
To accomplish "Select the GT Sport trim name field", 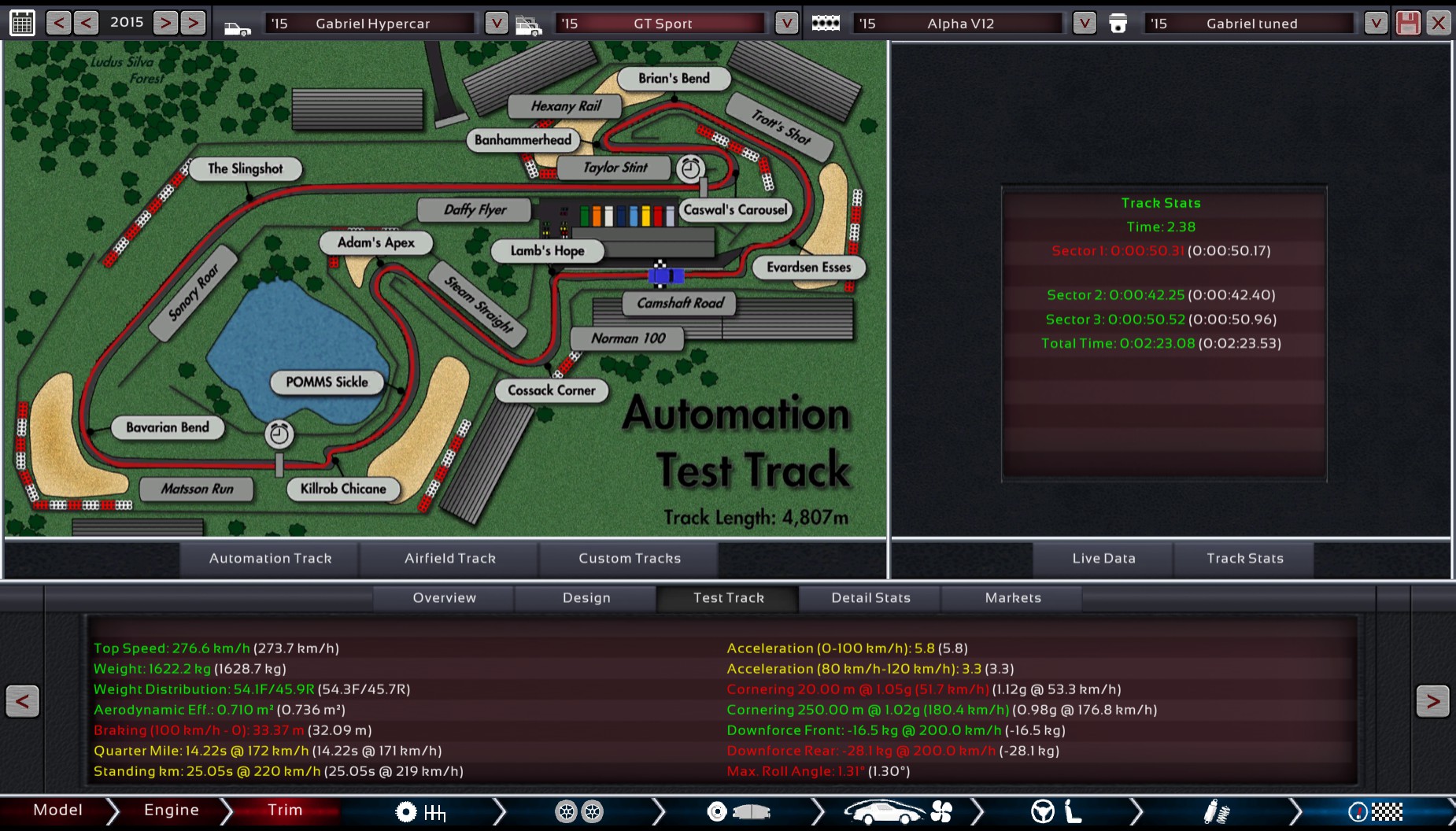I will (661, 24).
